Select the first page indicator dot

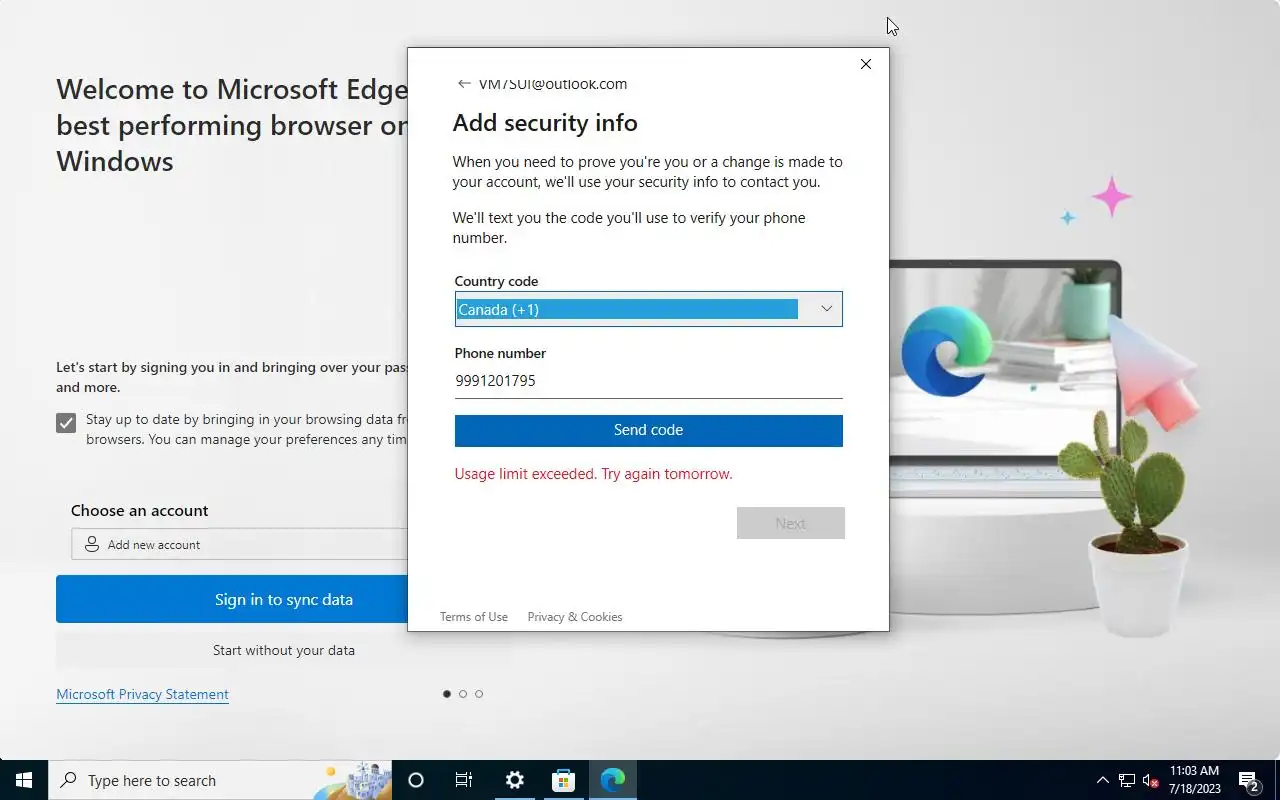point(447,694)
